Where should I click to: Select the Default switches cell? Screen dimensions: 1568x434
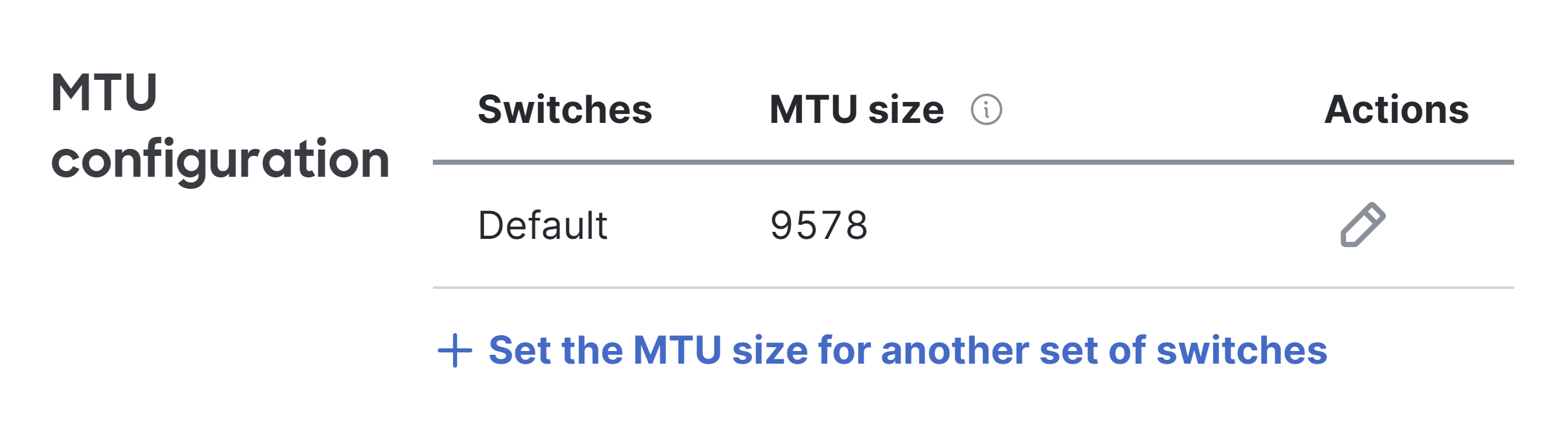543,225
